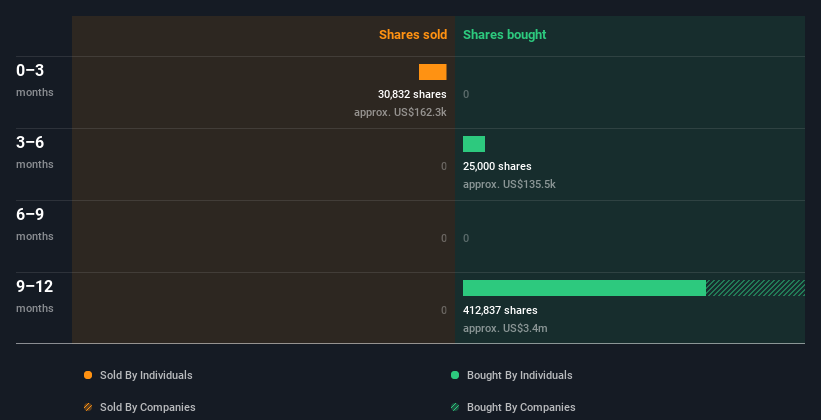Click the 412,837 shares value
This screenshot has width=821, height=420.
click(x=500, y=310)
